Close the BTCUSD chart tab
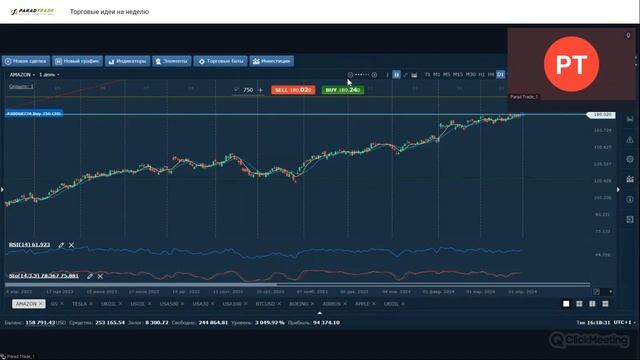This screenshot has width=640, height=360. point(279,304)
